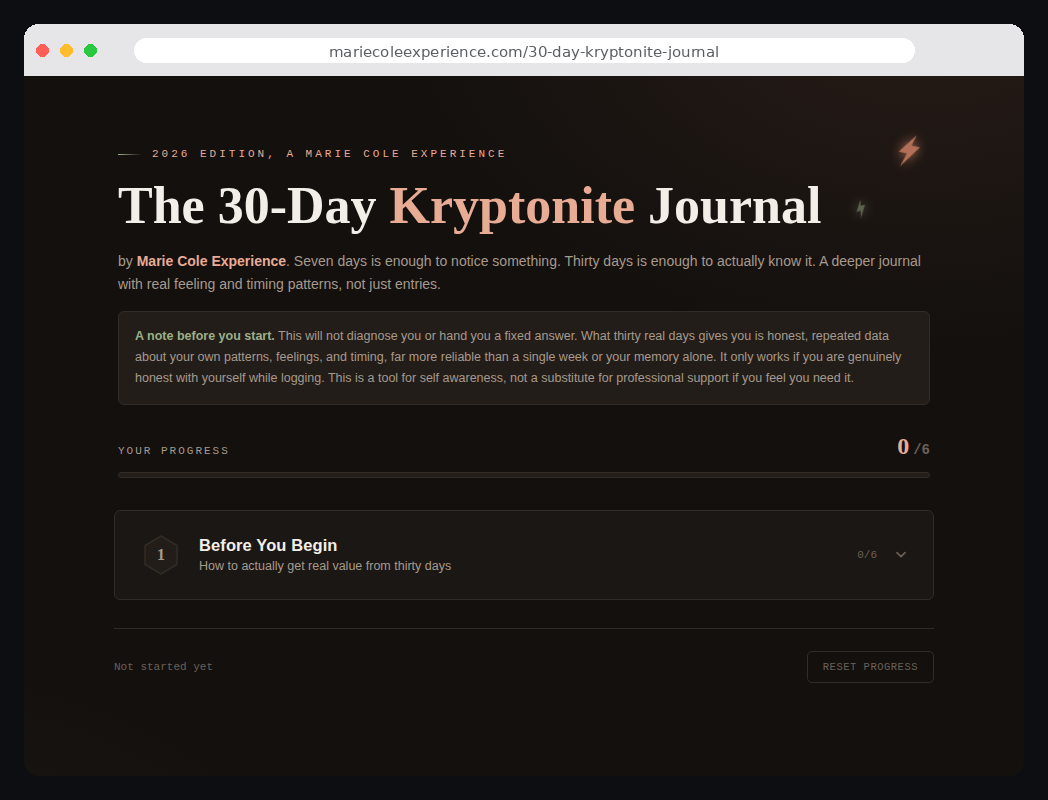Click the browser address bar URL
Viewport: 1048px width, 800px height.
click(524, 51)
